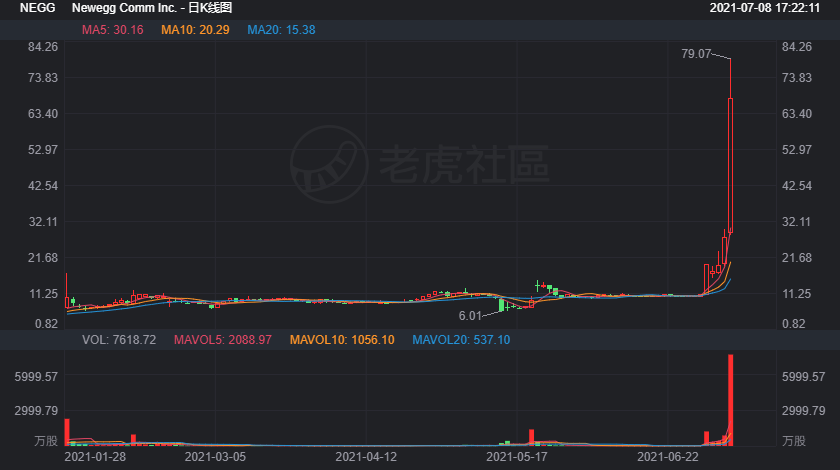Click the 2021-05-17 date axis label
Viewport: 840px width, 470px height.
pyautogui.click(x=517, y=457)
